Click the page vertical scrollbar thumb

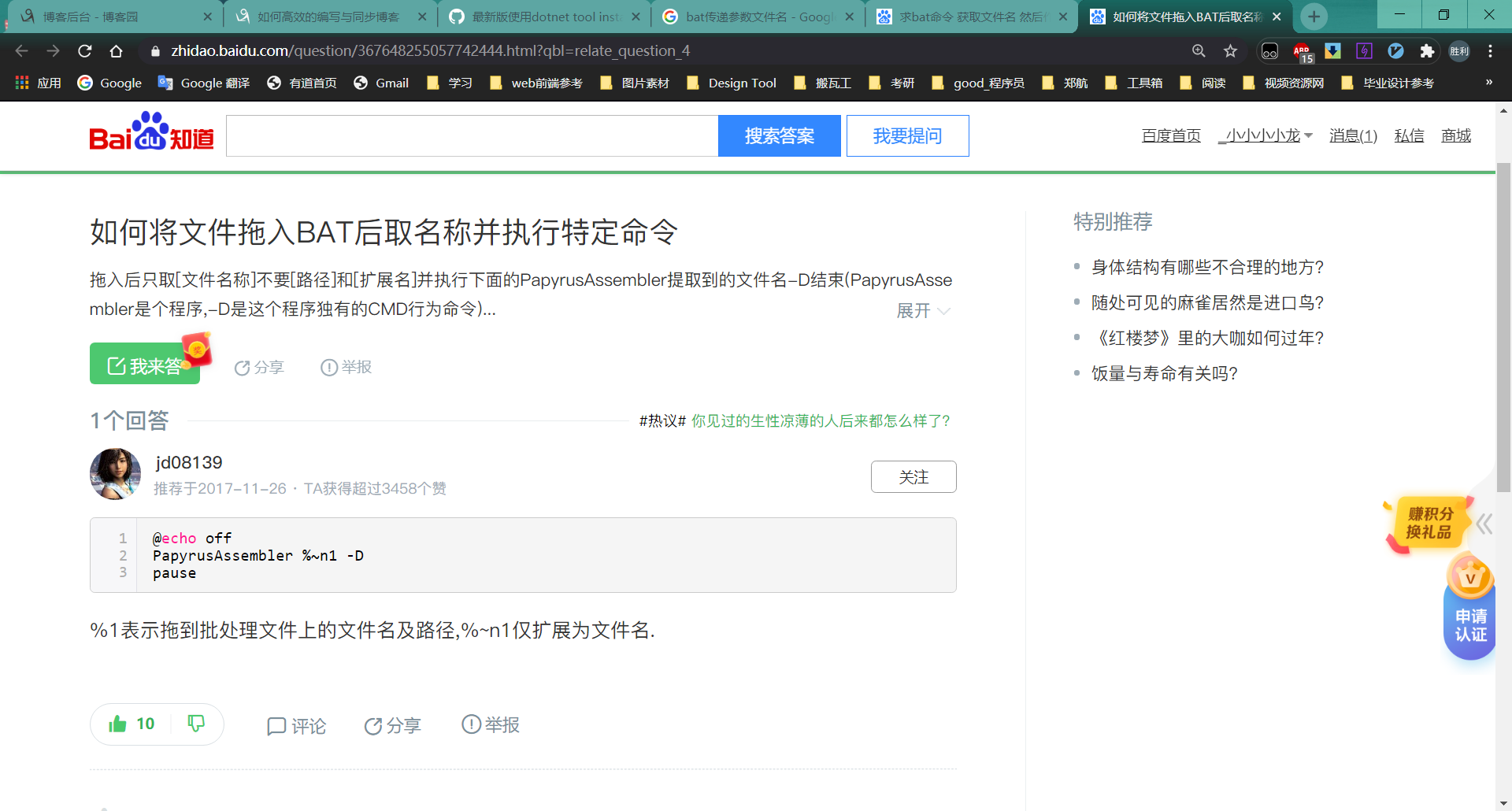point(1503,327)
